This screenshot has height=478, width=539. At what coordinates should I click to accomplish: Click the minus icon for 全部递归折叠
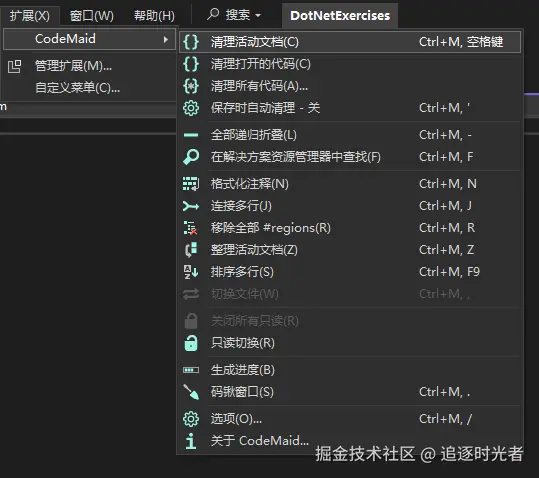coord(191,135)
